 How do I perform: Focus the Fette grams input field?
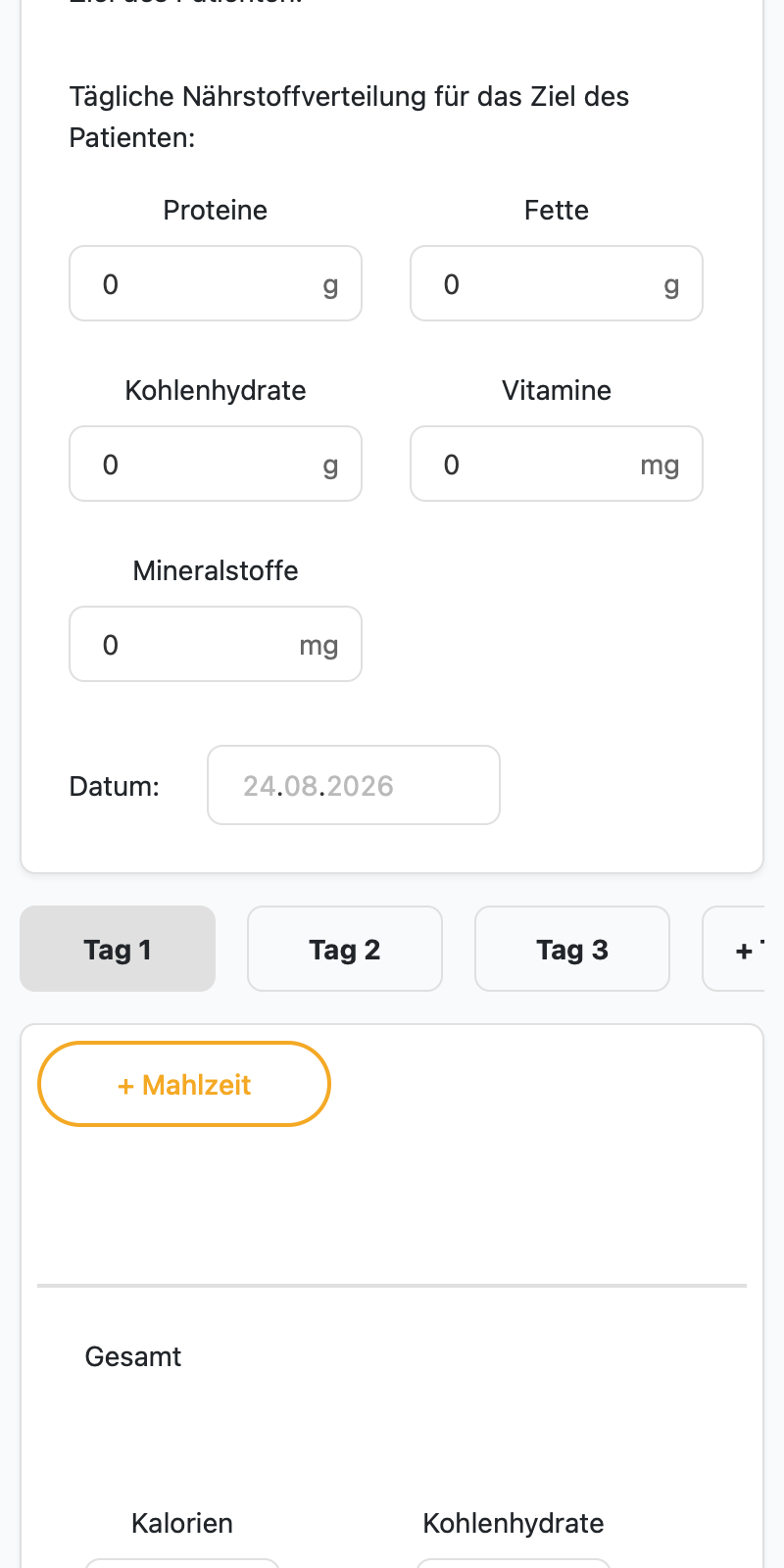[557, 283]
